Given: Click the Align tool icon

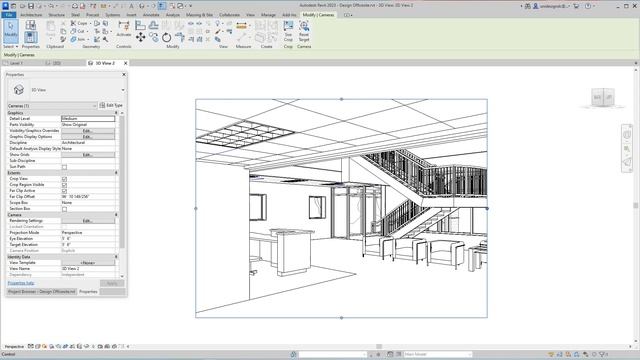Looking at the screenshot, I should pyautogui.click(x=140, y=25).
